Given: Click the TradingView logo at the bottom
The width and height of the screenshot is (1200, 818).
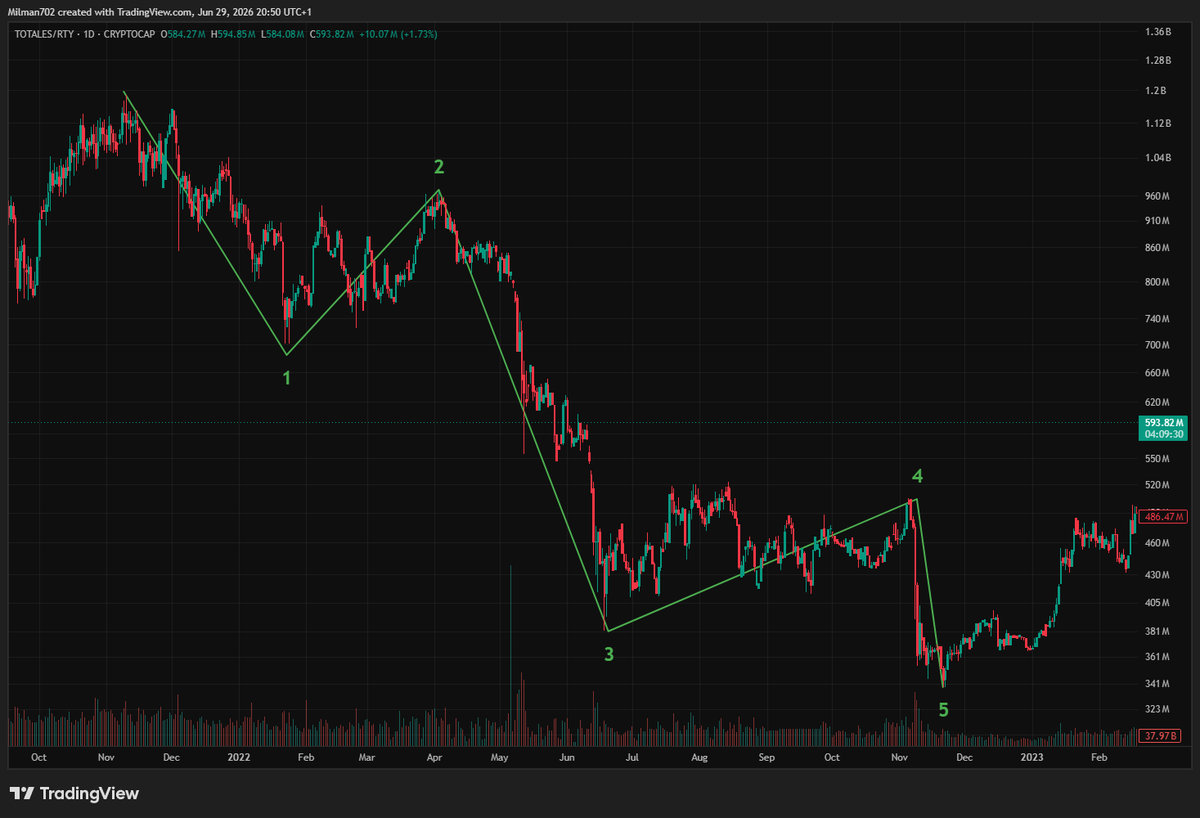Looking at the screenshot, I should coord(74,794).
